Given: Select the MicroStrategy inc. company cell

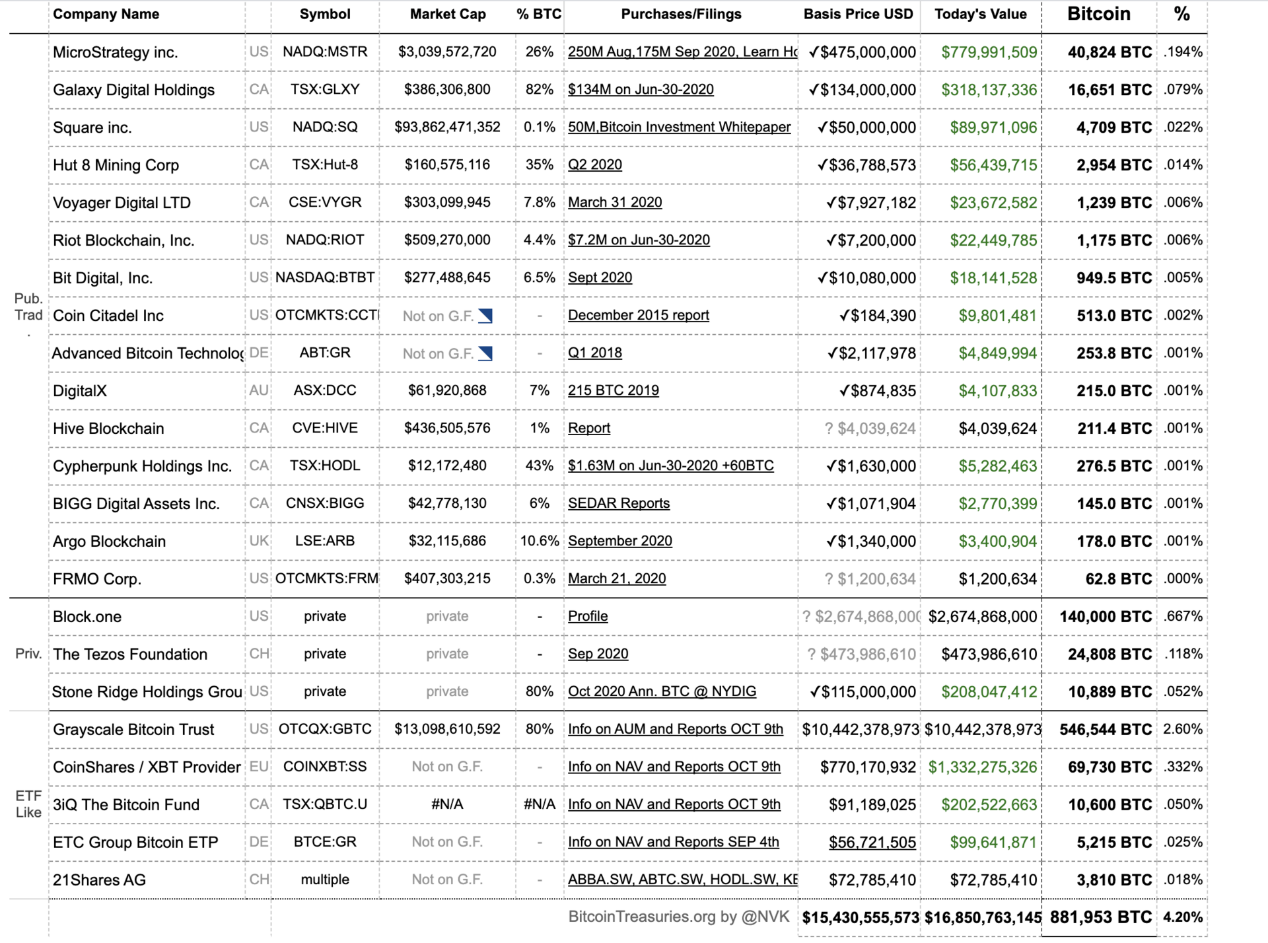Looking at the screenshot, I should pyautogui.click(x=148, y=52).
